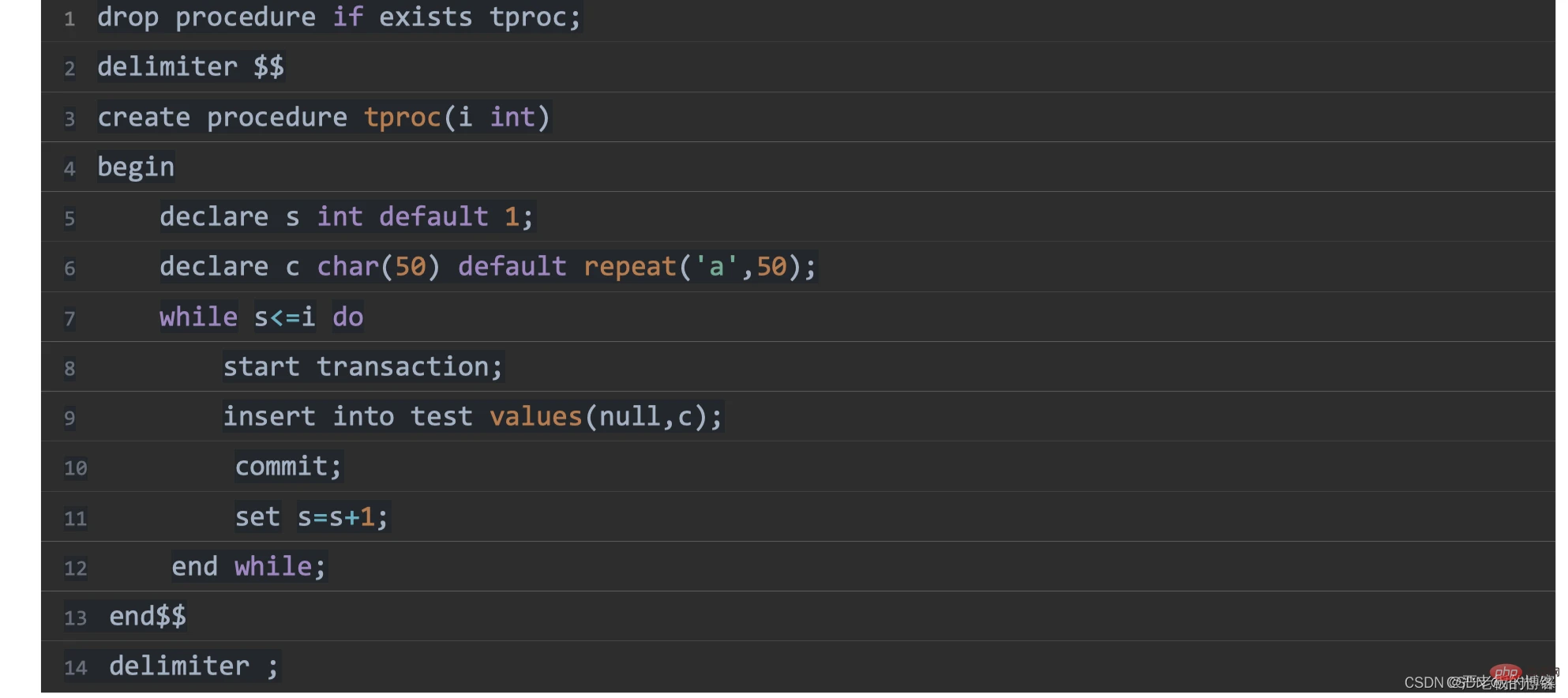Viewport: 1568px width, 698px height.
Task: Click the 'while' keyword on line 7
Action: pyautogui.click(x=198, y=317)
